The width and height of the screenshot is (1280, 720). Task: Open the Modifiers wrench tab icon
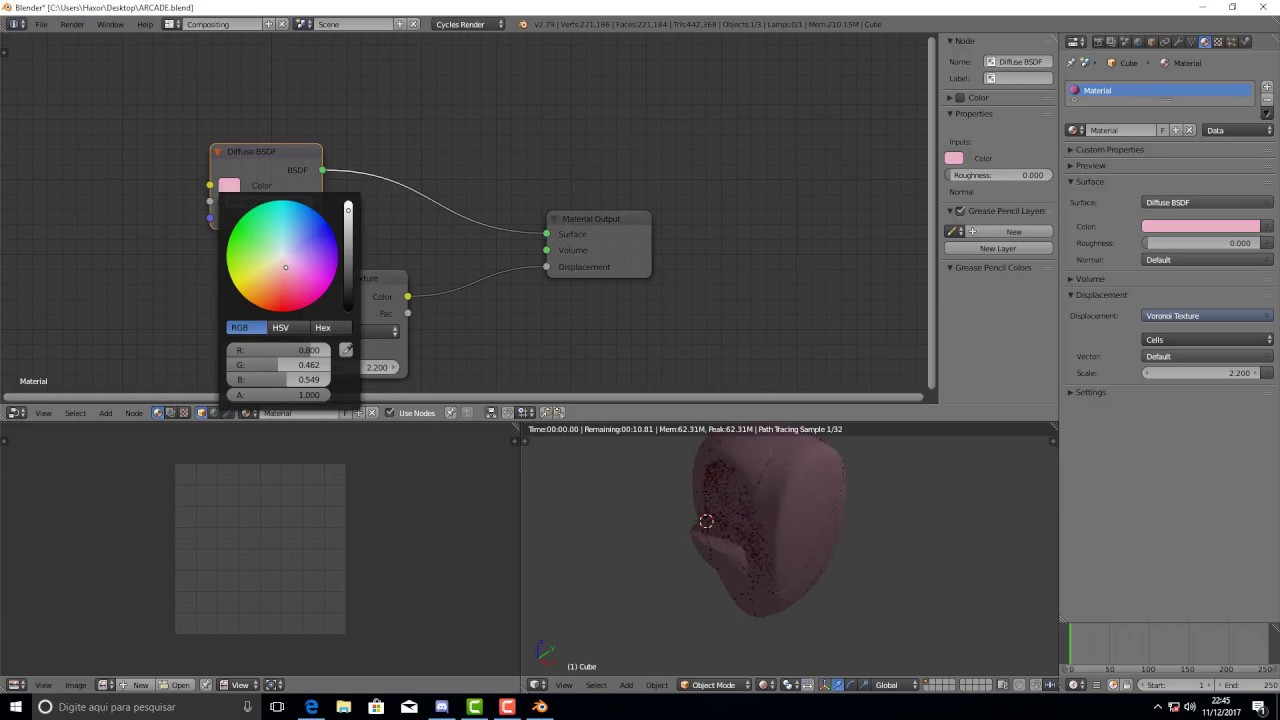coord(1178,42)
